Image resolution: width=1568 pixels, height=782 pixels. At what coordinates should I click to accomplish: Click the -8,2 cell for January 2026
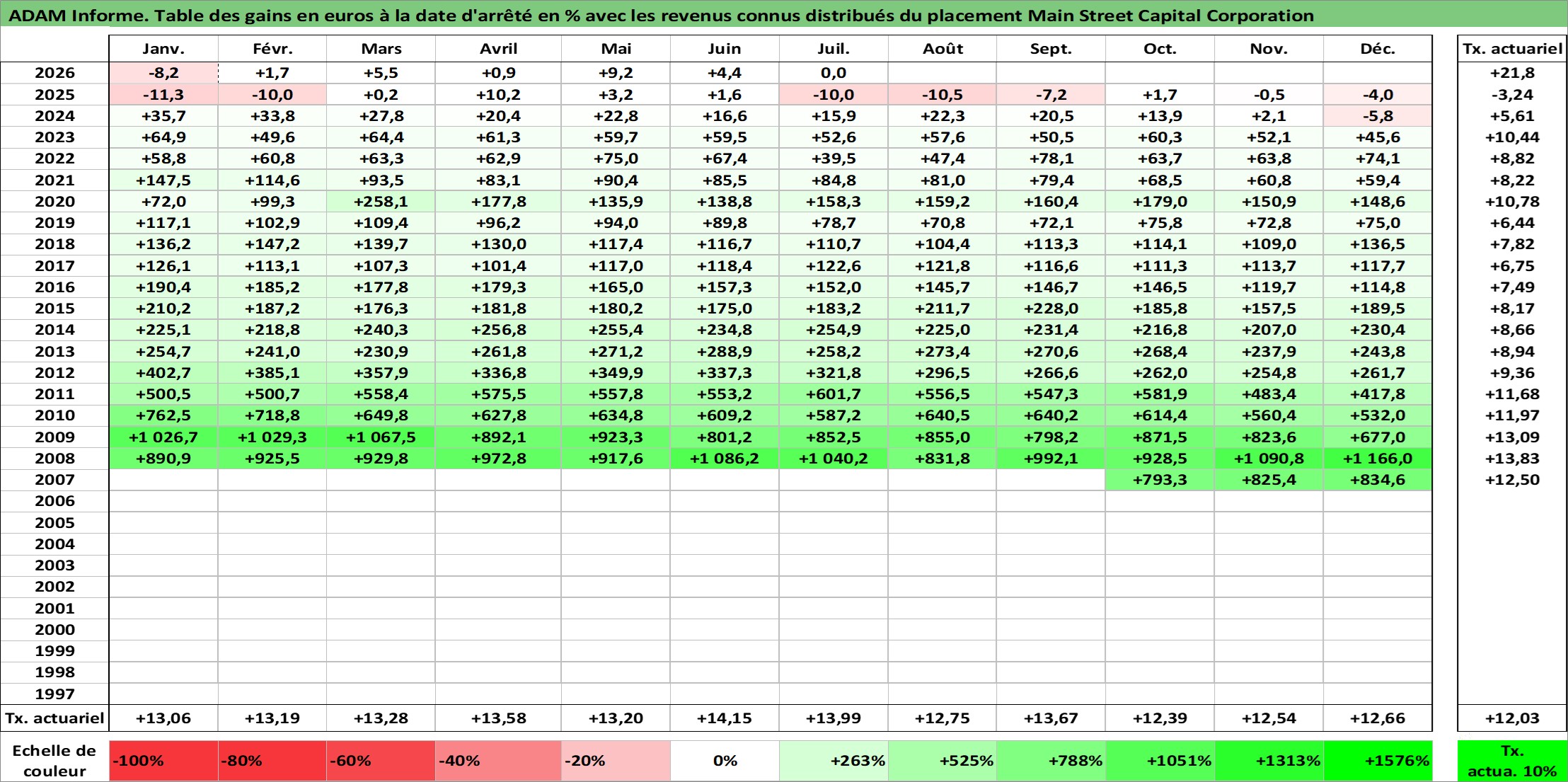[163, 73]
